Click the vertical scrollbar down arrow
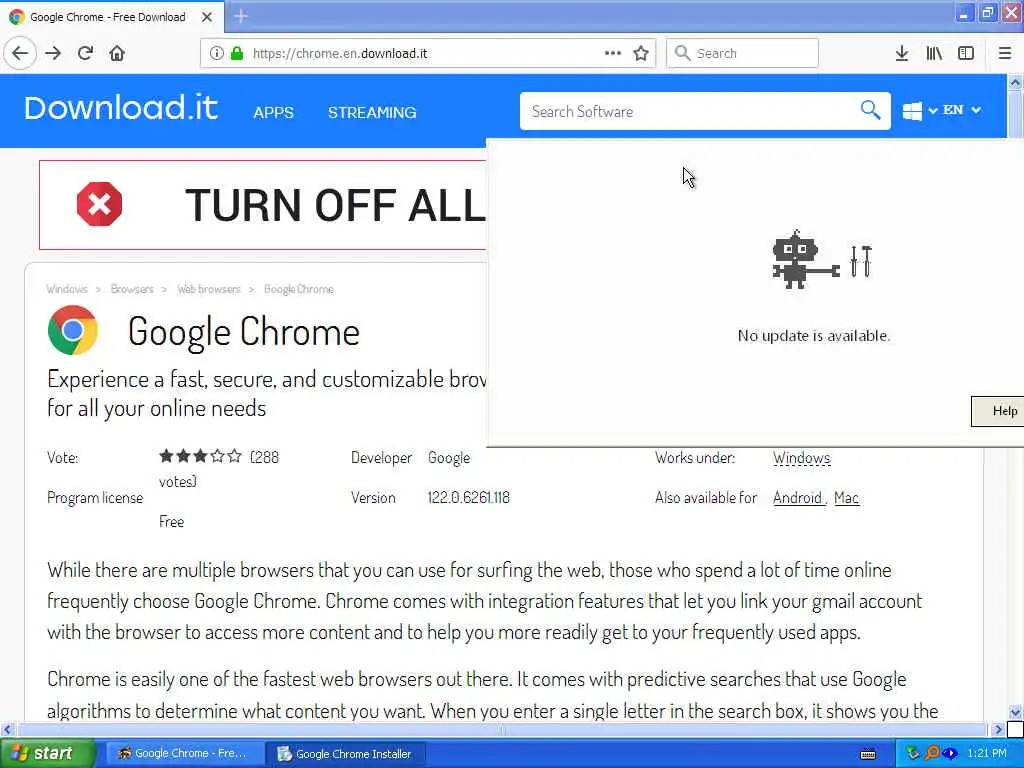 1015,712
